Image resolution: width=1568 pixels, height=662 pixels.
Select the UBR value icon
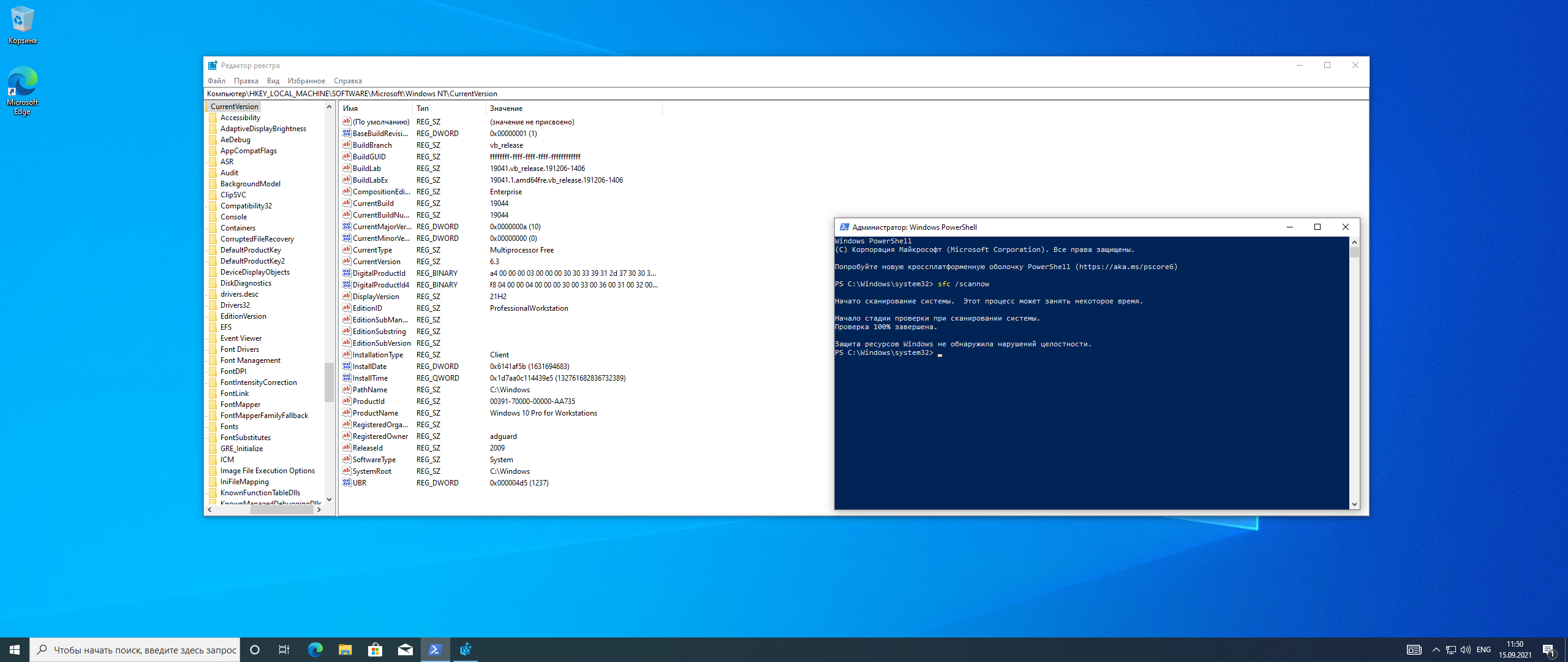click(347, 482)
